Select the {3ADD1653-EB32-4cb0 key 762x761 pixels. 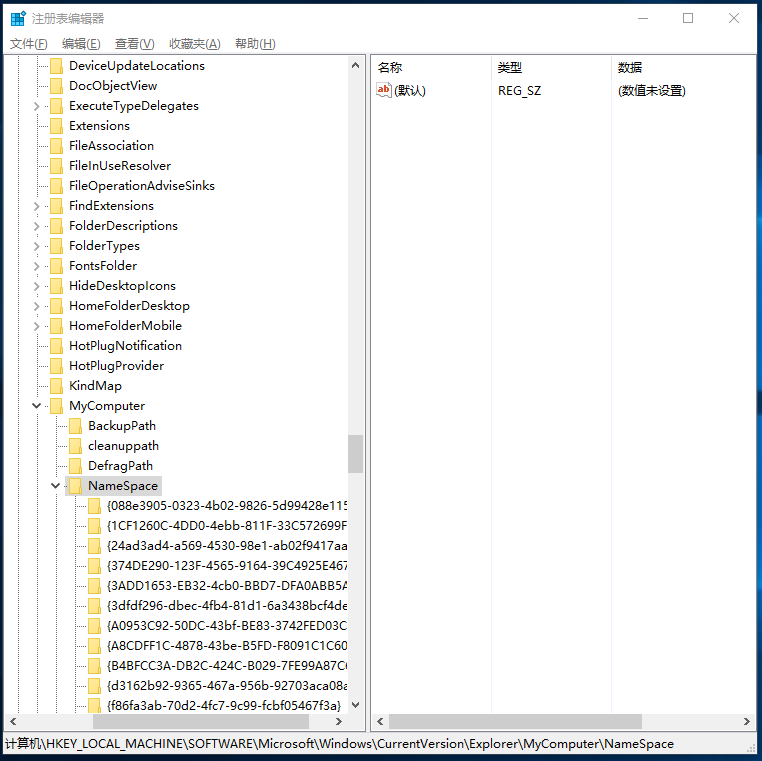(227, 586)
